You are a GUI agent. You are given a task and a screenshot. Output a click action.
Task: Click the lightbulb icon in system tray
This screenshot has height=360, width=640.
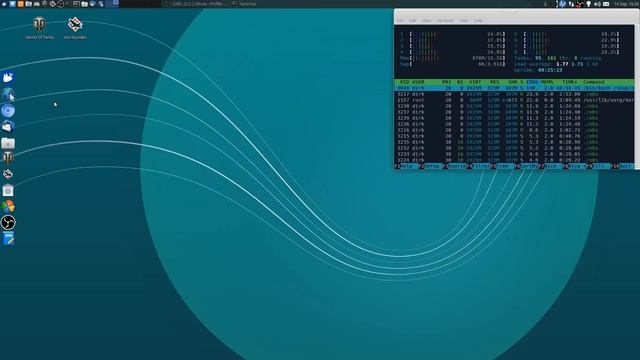[x=589, y=4]
